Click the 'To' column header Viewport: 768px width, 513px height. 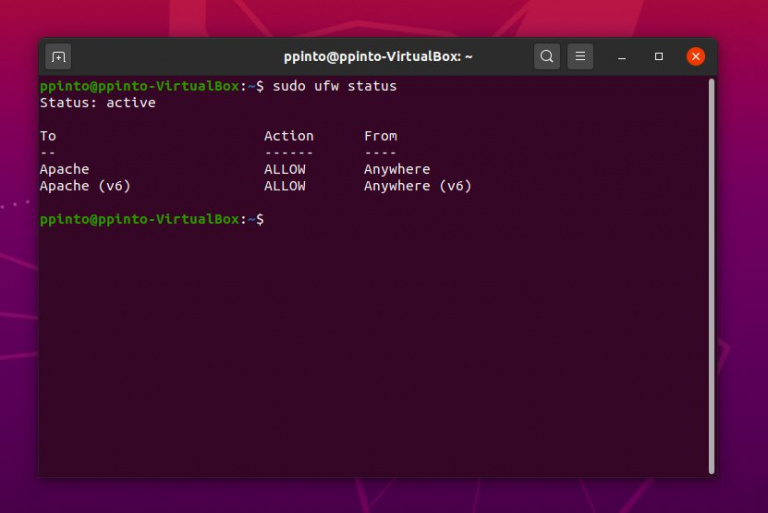(48, 136)
